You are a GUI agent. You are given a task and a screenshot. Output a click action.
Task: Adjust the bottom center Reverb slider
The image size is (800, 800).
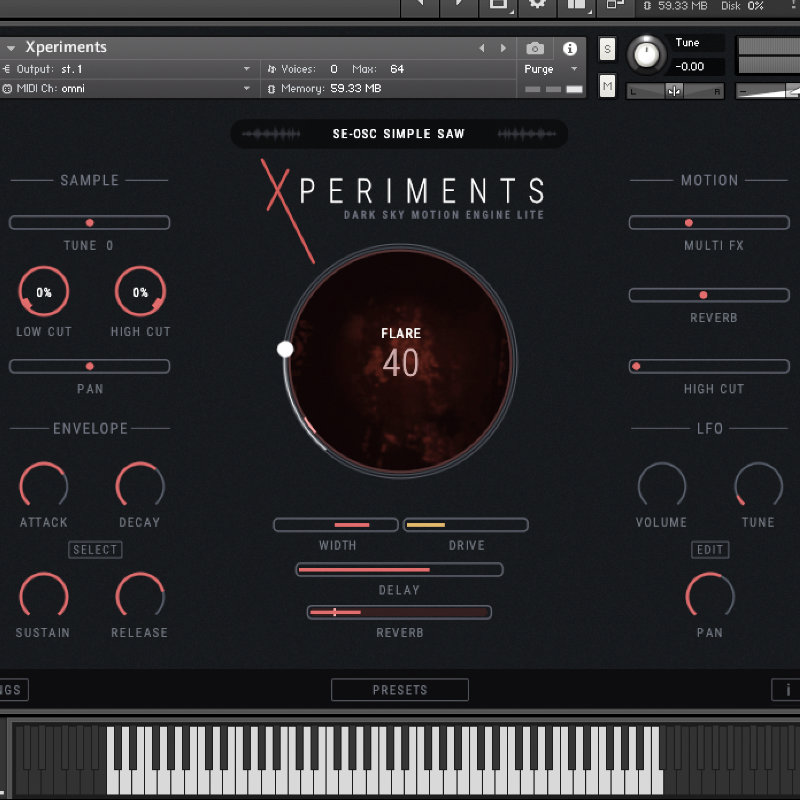[399, 612]
